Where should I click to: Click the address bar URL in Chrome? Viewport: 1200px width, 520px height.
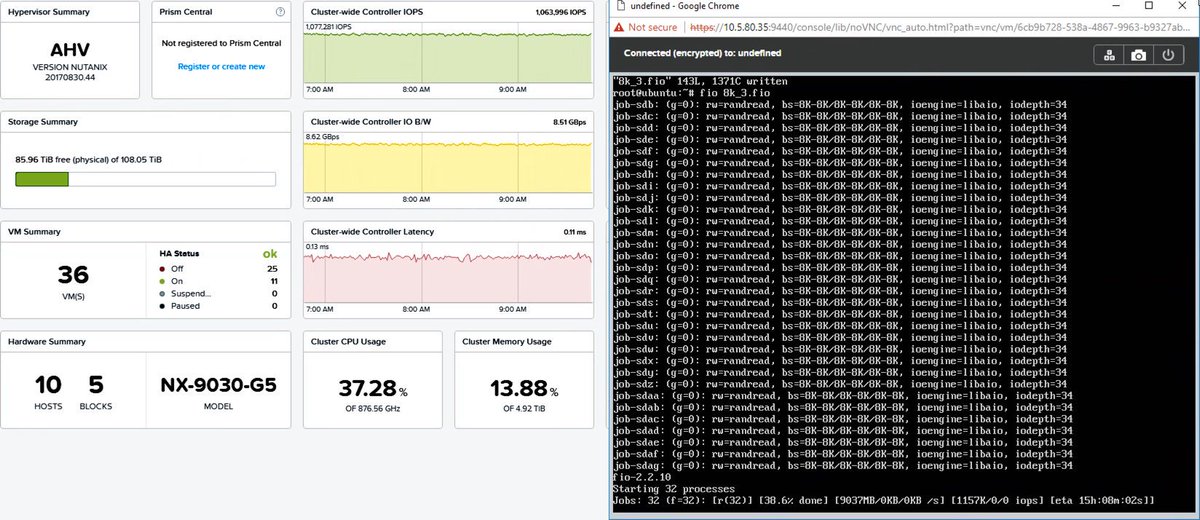(x=938, y=28)
